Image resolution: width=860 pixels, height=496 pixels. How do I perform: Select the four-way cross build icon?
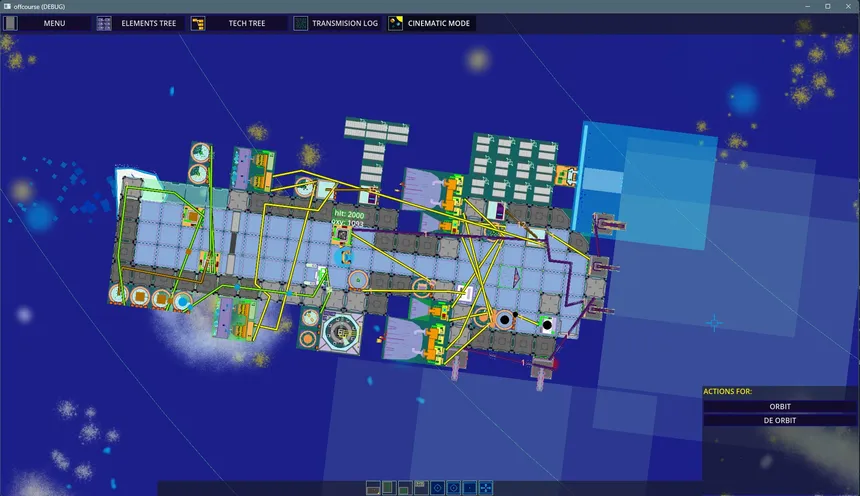tap(486, 487)
